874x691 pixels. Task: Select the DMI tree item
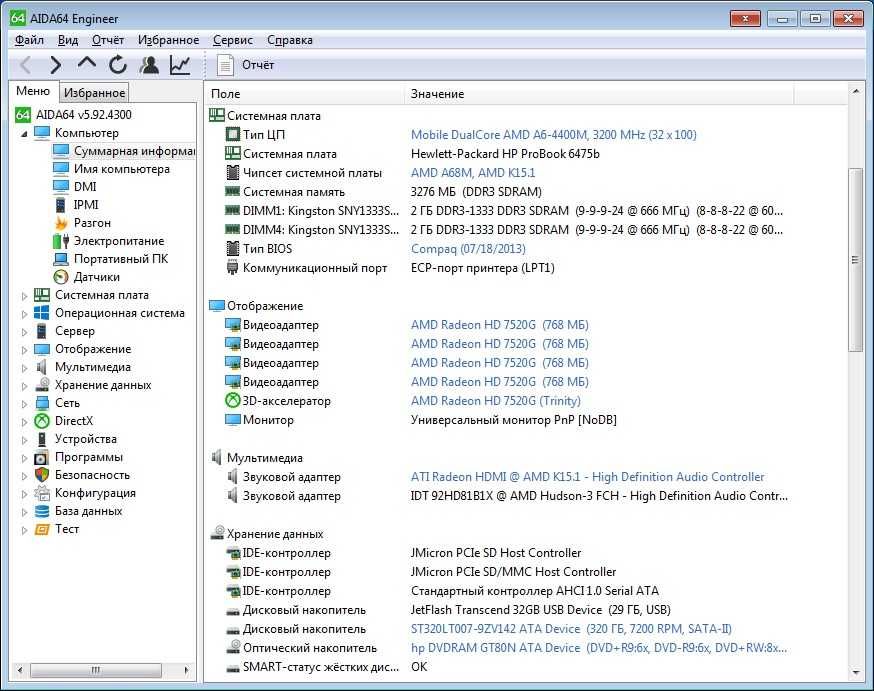tap(85, 187)
